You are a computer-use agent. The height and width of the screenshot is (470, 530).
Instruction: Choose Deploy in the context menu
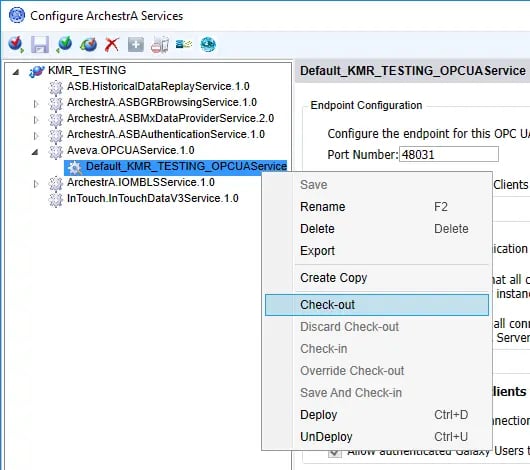(377, 415)
